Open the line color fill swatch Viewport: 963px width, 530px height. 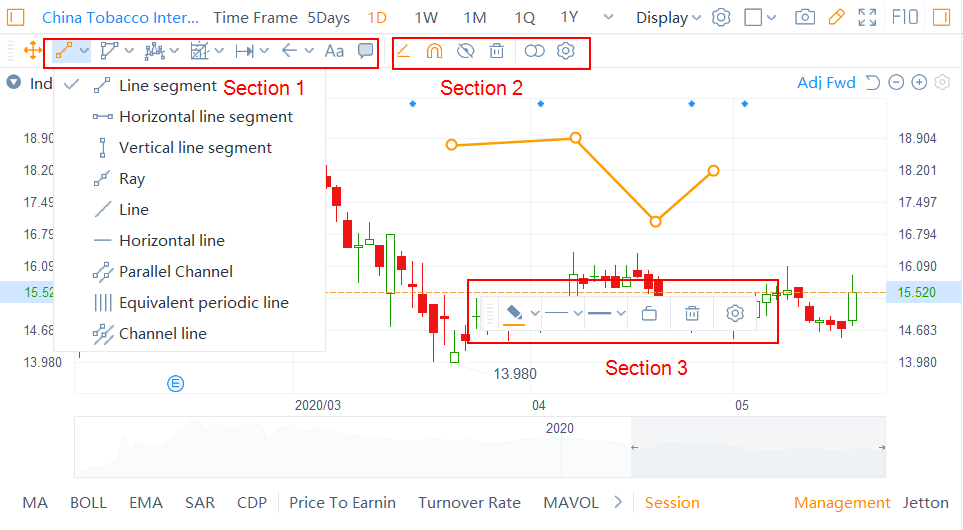pyautogui.click(x=514, y=314)
